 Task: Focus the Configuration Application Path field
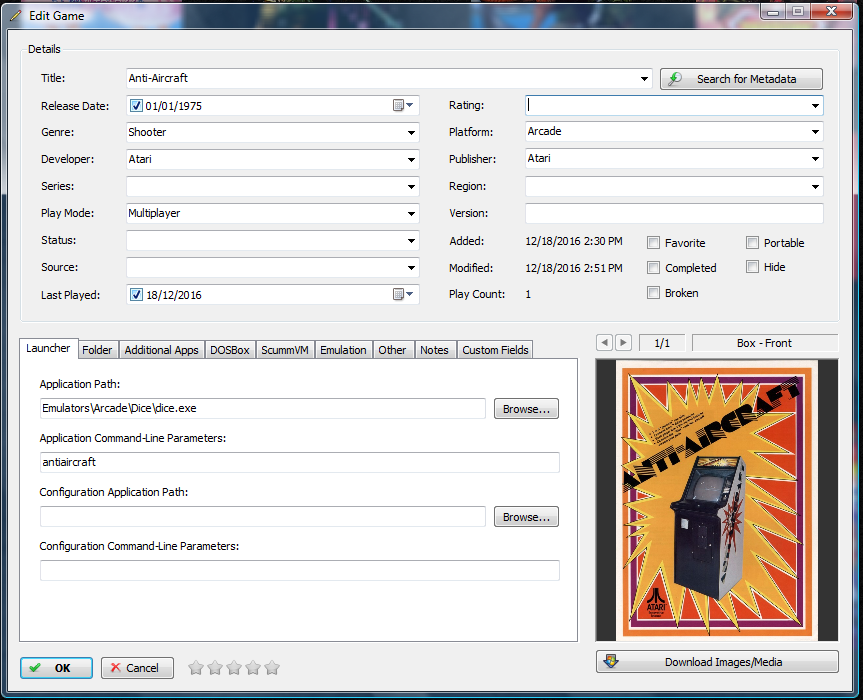[x=263, y=516]
